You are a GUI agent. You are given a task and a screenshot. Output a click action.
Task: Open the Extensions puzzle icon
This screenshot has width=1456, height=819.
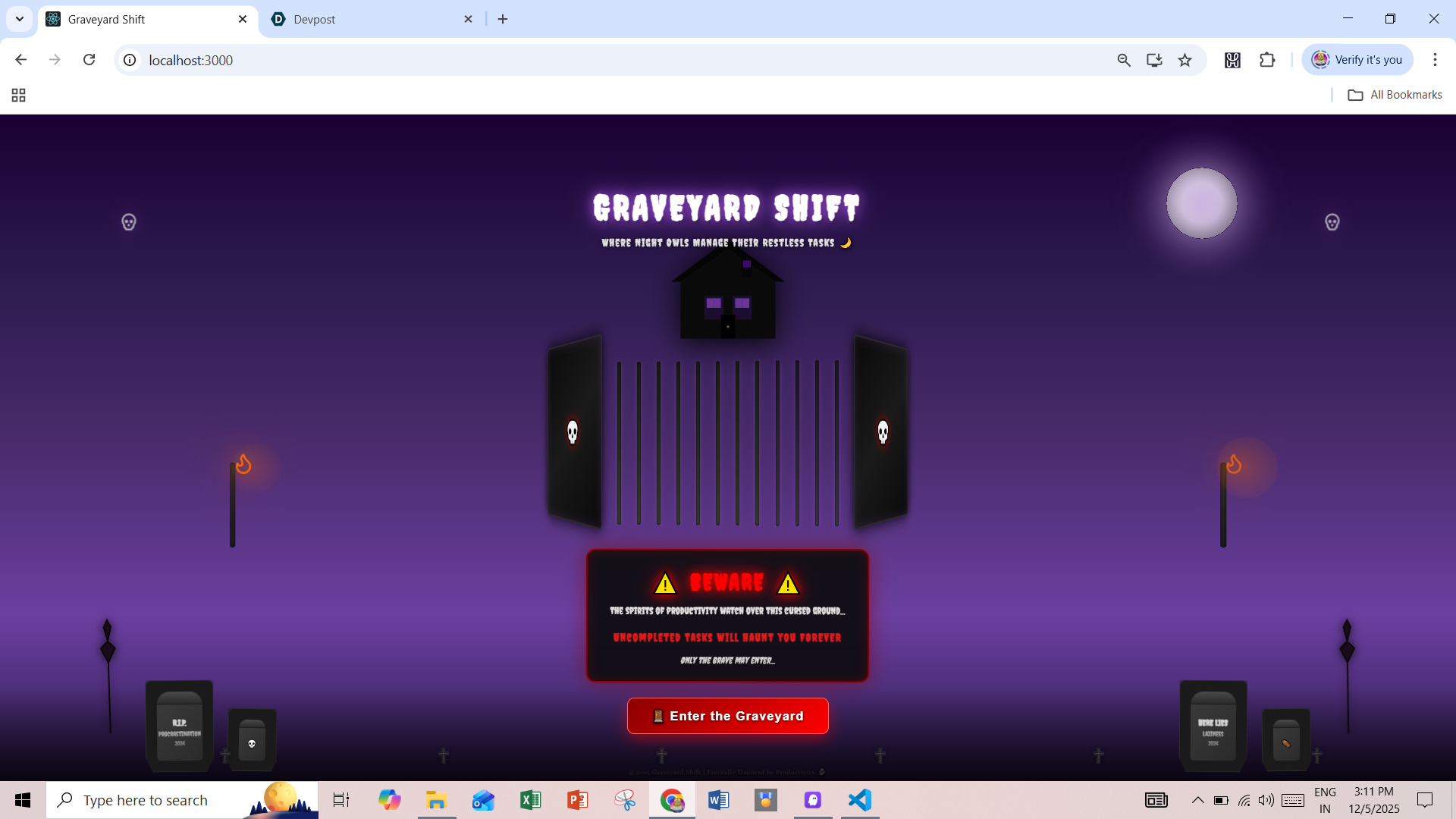1267,60
